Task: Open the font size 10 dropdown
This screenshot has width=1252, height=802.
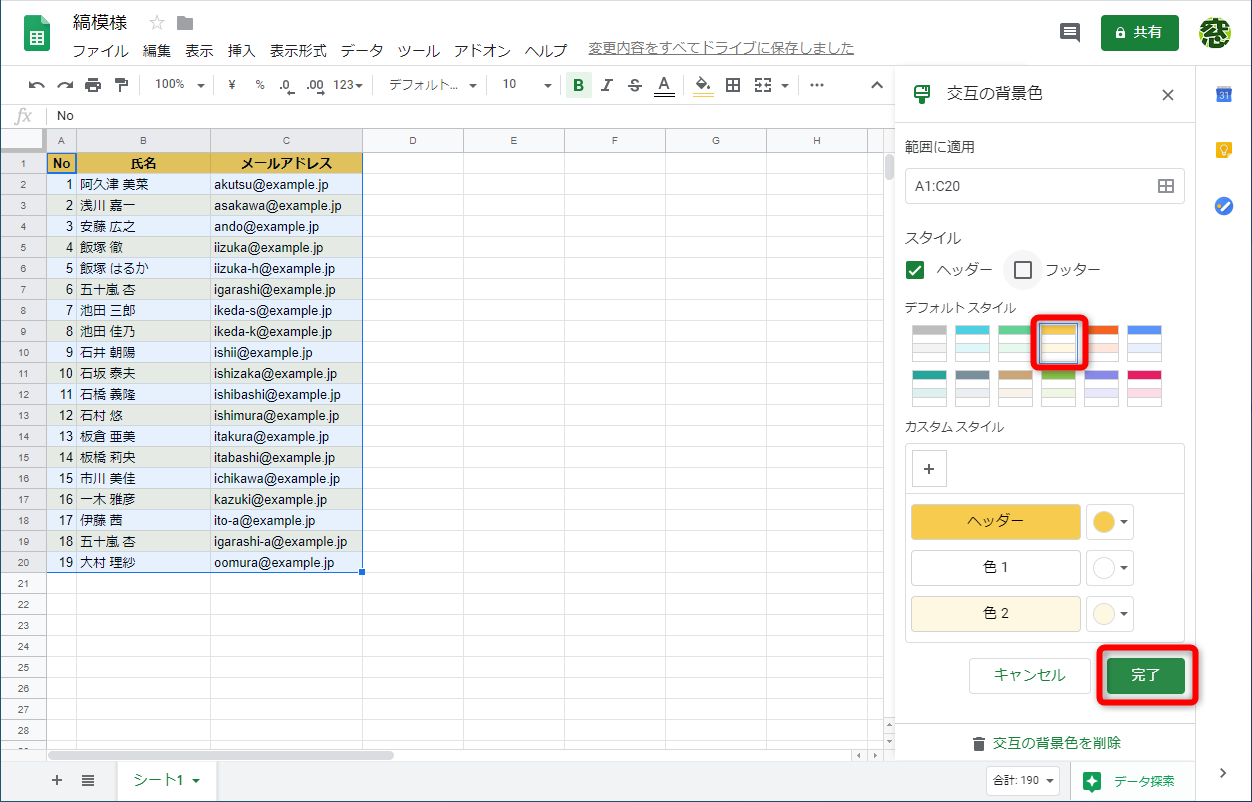Action: click(527, 85)
